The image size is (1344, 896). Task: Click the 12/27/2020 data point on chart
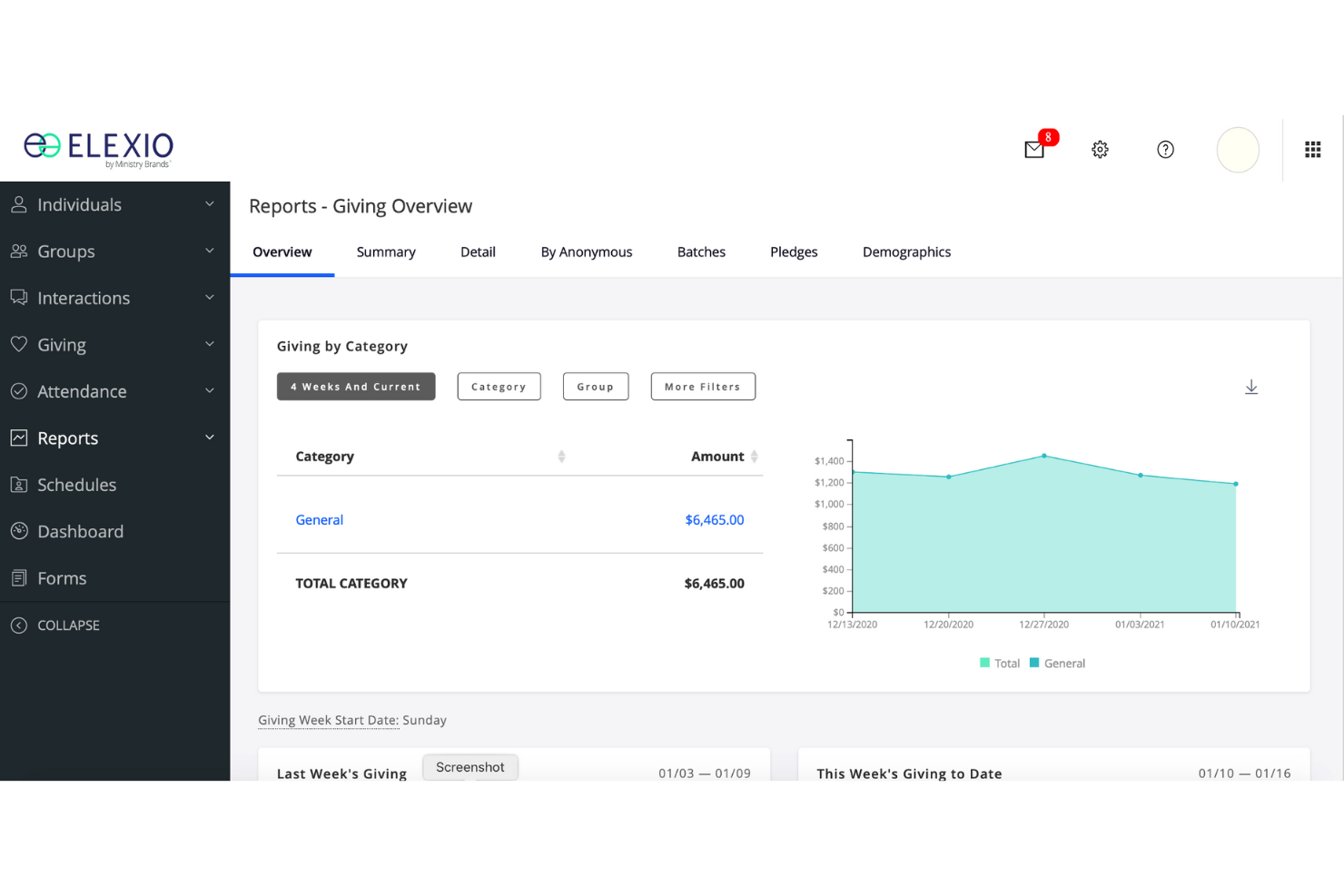1044,456
